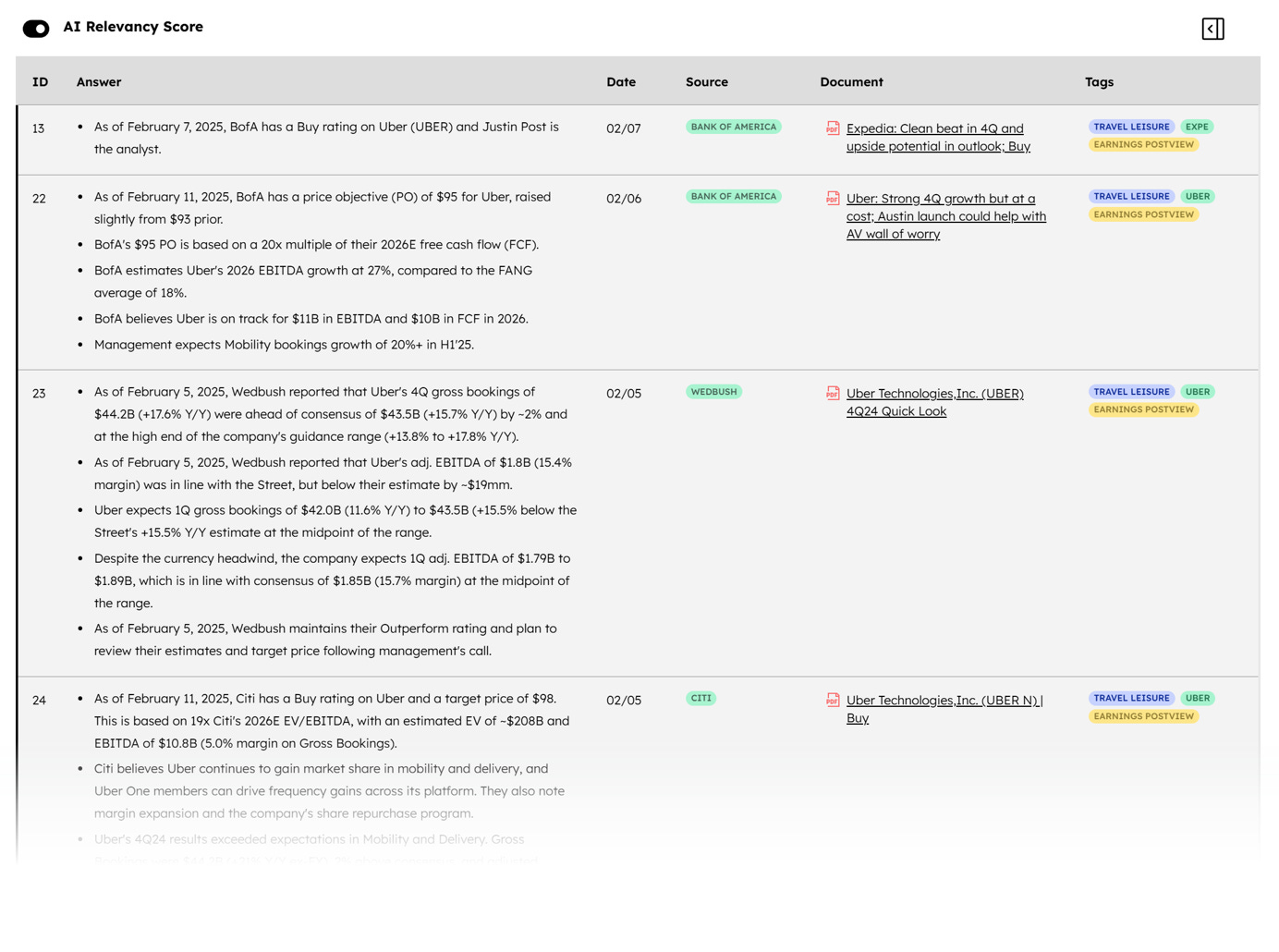Click bullet about Citi target price $98

pyautogui.click(x=332, y=721)
